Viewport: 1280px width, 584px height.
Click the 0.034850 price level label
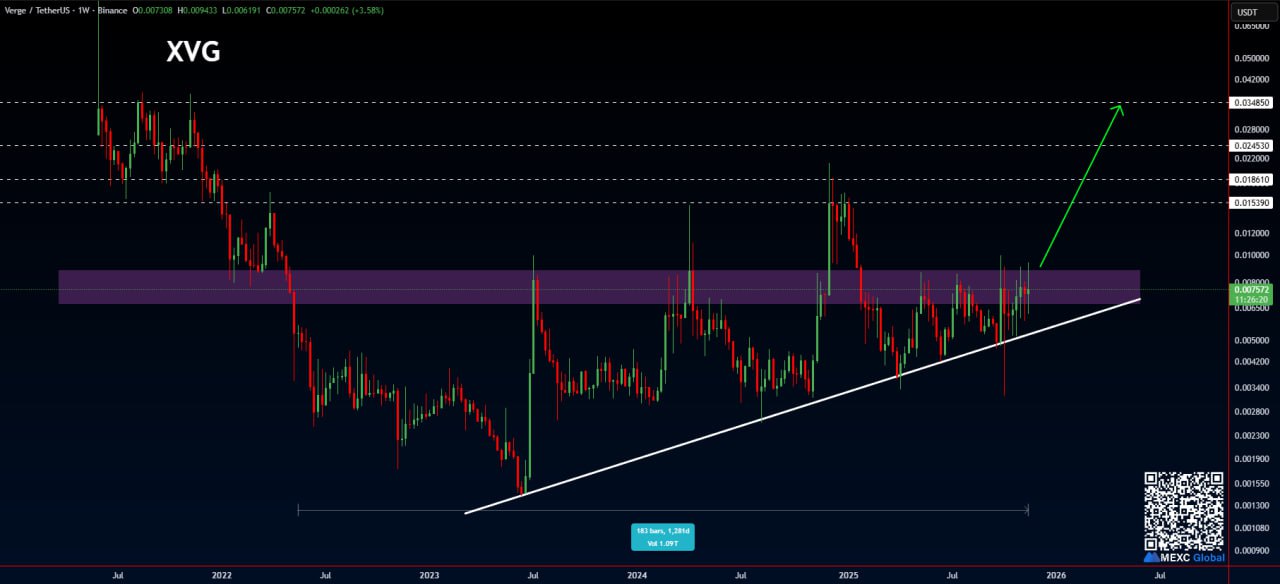[x=1252, y=102]
